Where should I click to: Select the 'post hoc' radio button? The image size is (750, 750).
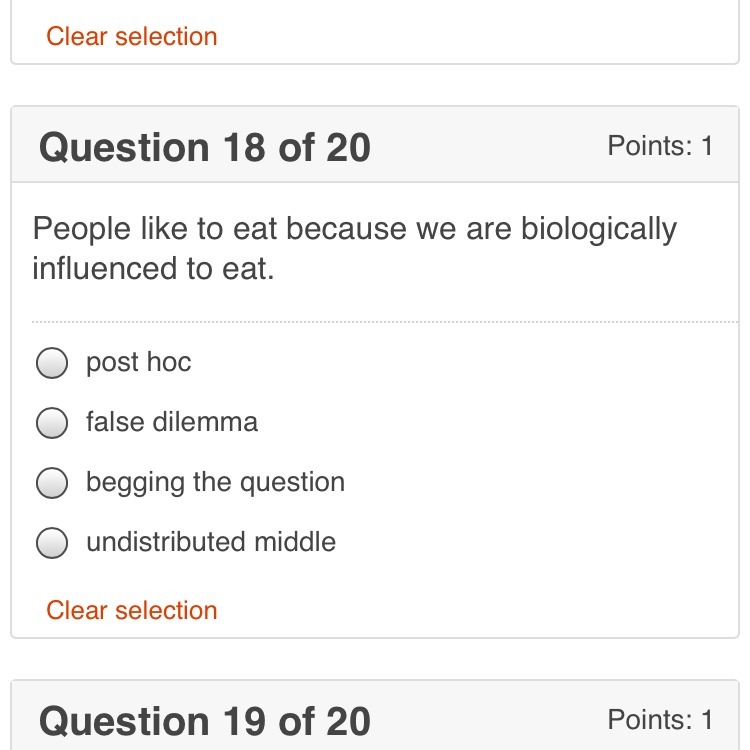pos(52,363)
